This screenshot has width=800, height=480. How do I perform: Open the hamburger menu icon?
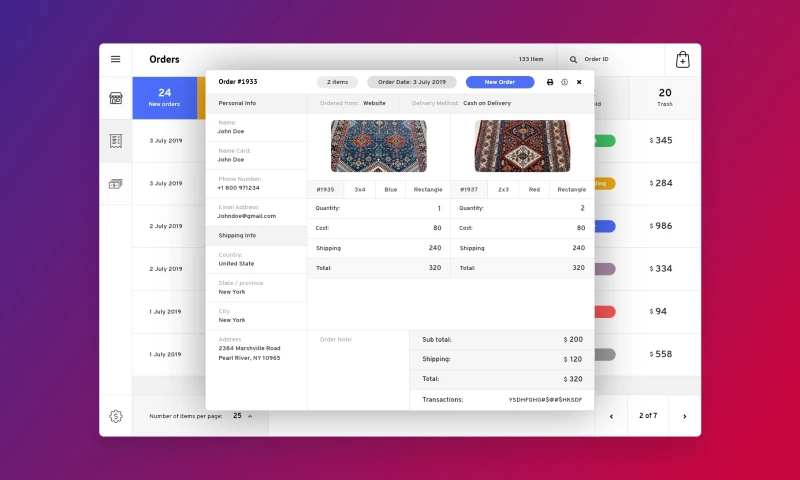(x=116, y=59)
